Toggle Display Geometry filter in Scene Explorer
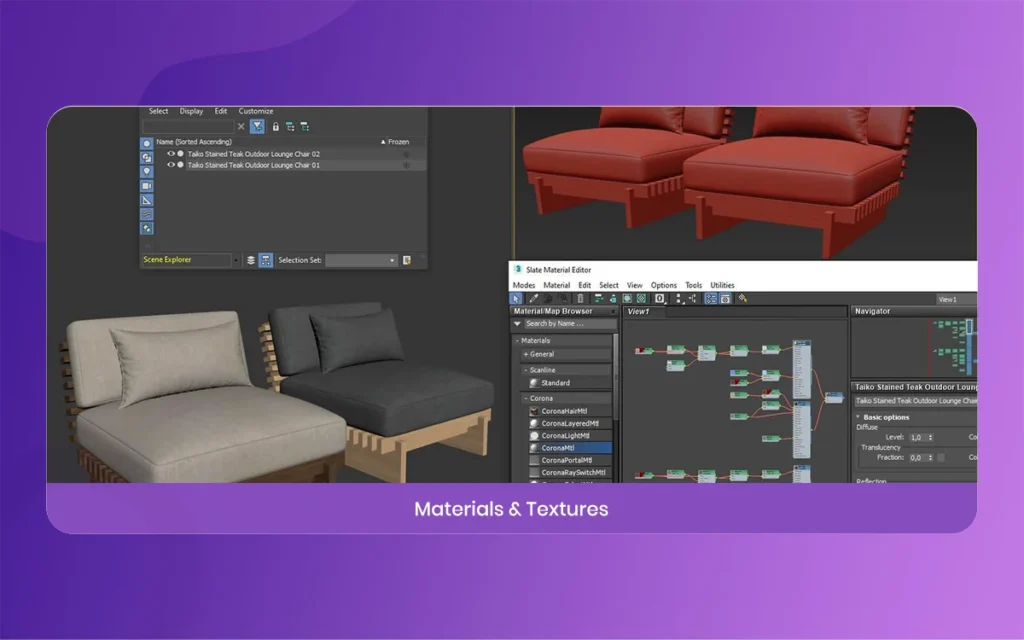Image resolution: width=1024 pixels, height=640 pixels. [147, 143]
